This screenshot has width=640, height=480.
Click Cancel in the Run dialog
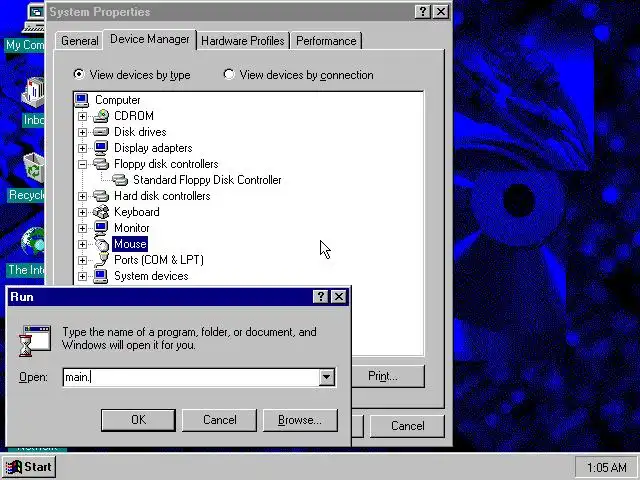220,420
